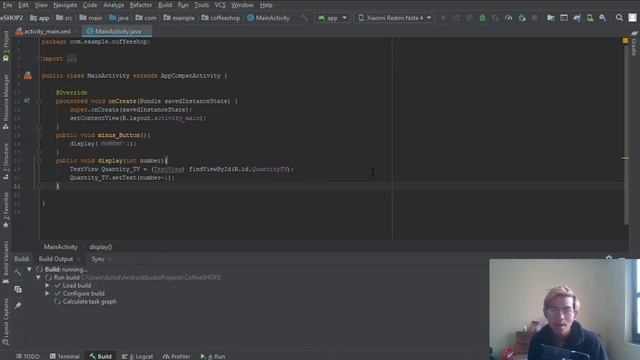Open the Build Variants side tab

[6, 262]
